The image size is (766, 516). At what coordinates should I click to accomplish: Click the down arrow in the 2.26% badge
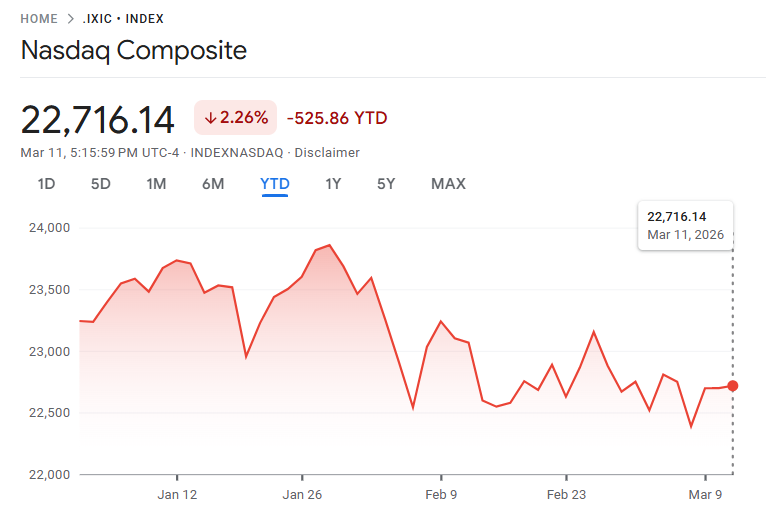pyautogui.click(x=210, y=118)
